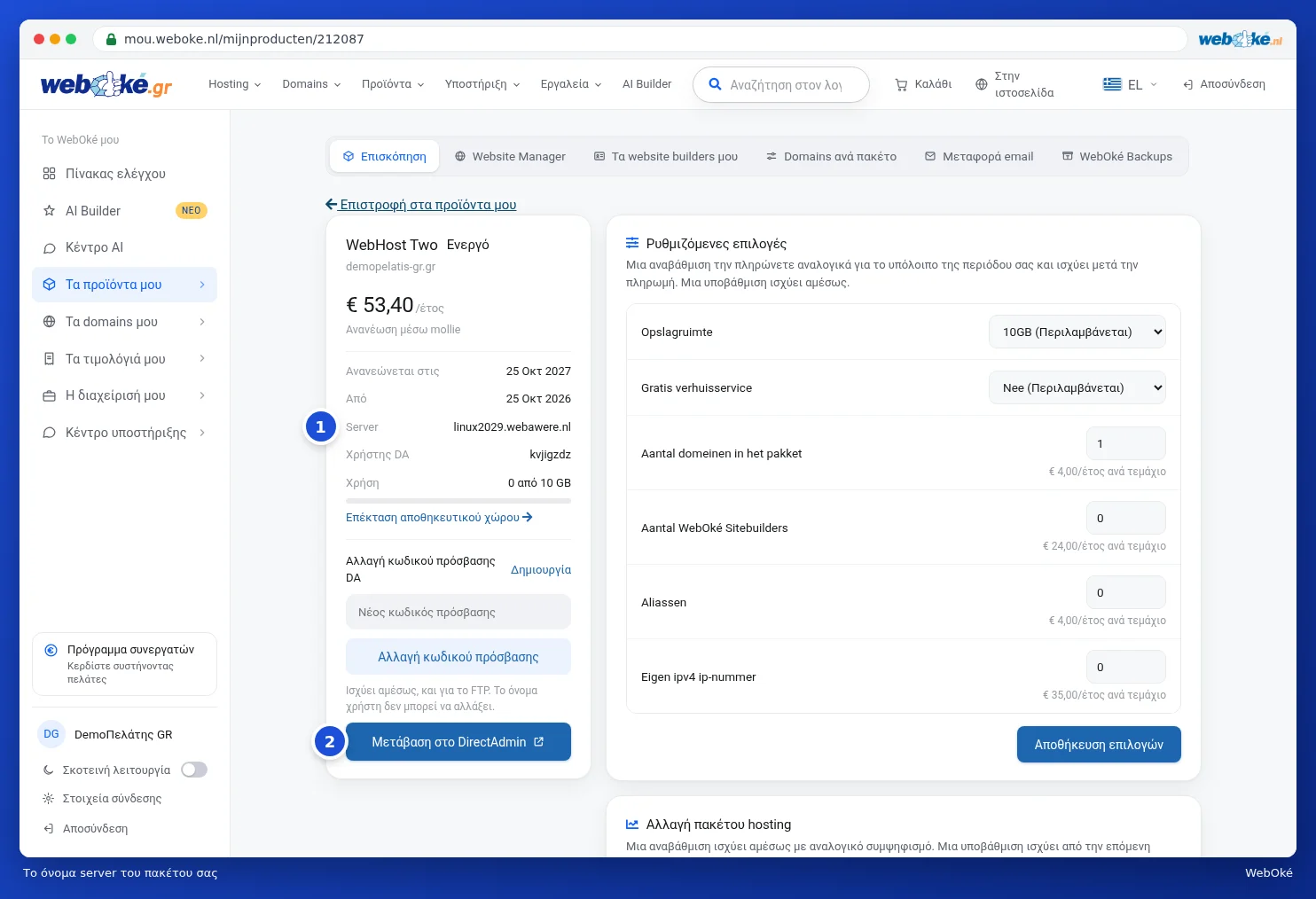
Task: Follow the Επιστροφή στα προϊόντα μου link
Action: coord(421,205)
